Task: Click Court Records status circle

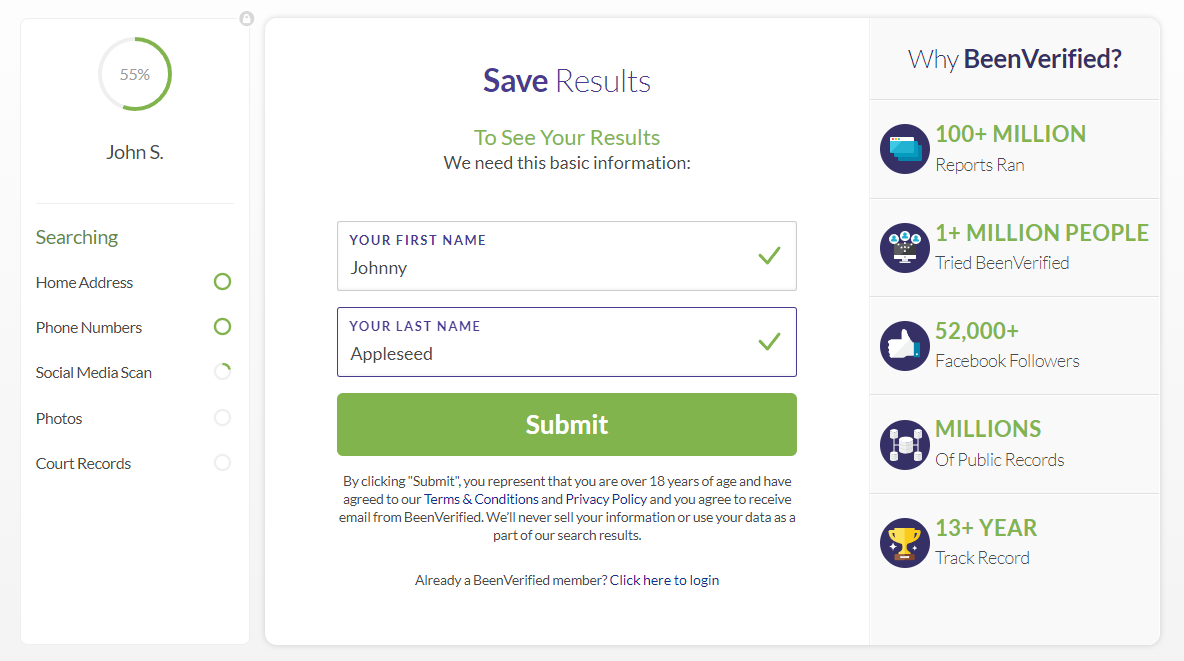Action: 222,462
